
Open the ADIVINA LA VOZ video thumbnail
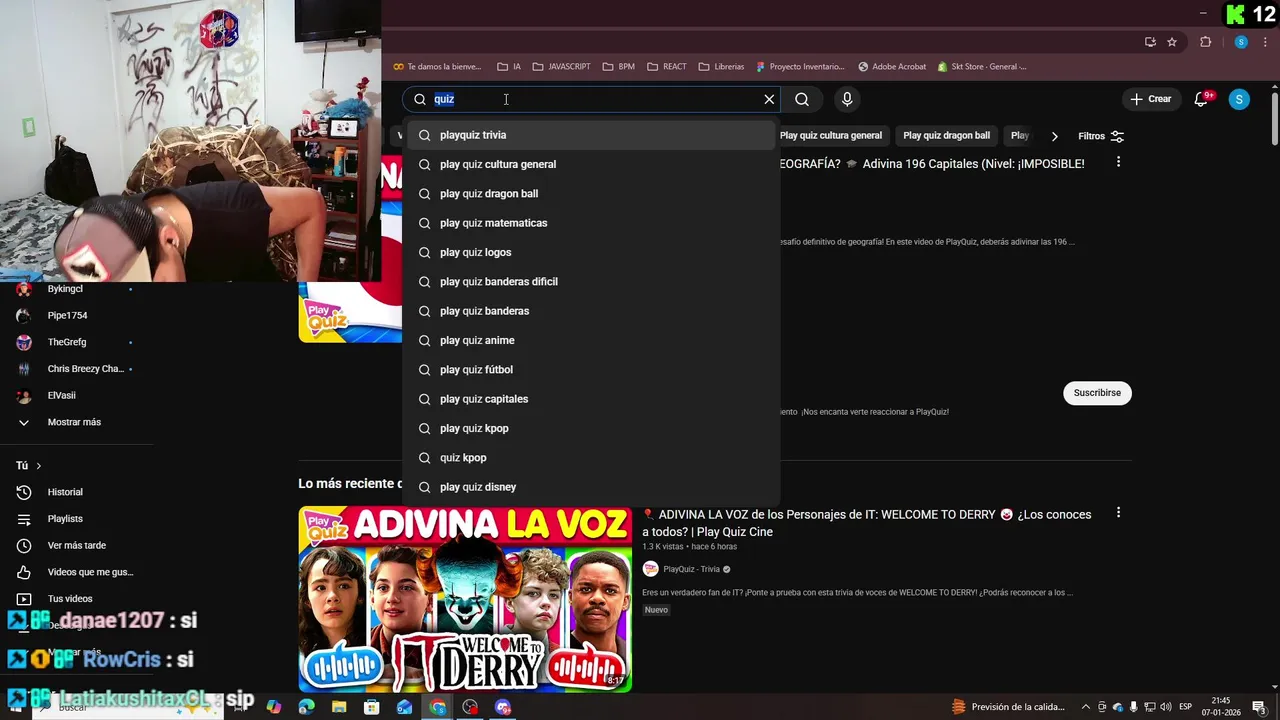pos(465,599)
